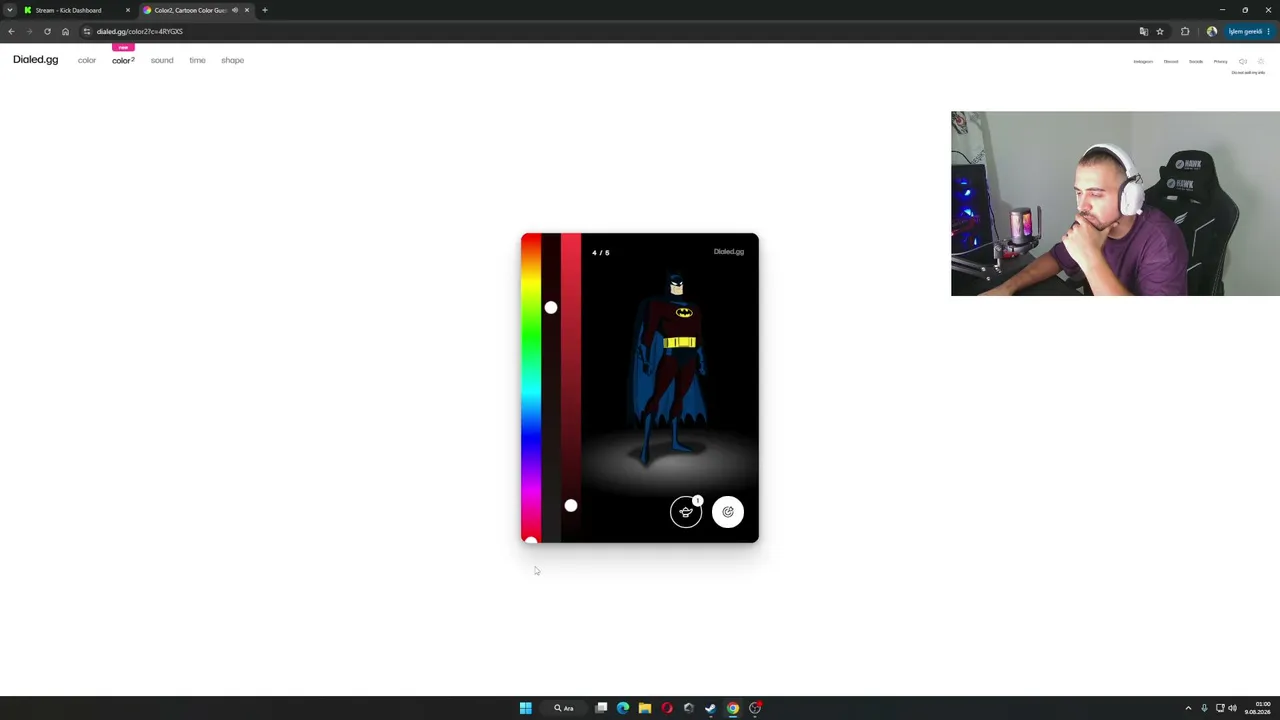1280x720 pixels.
Task: Click the brightness slider white handle
Action: (571, 505)
